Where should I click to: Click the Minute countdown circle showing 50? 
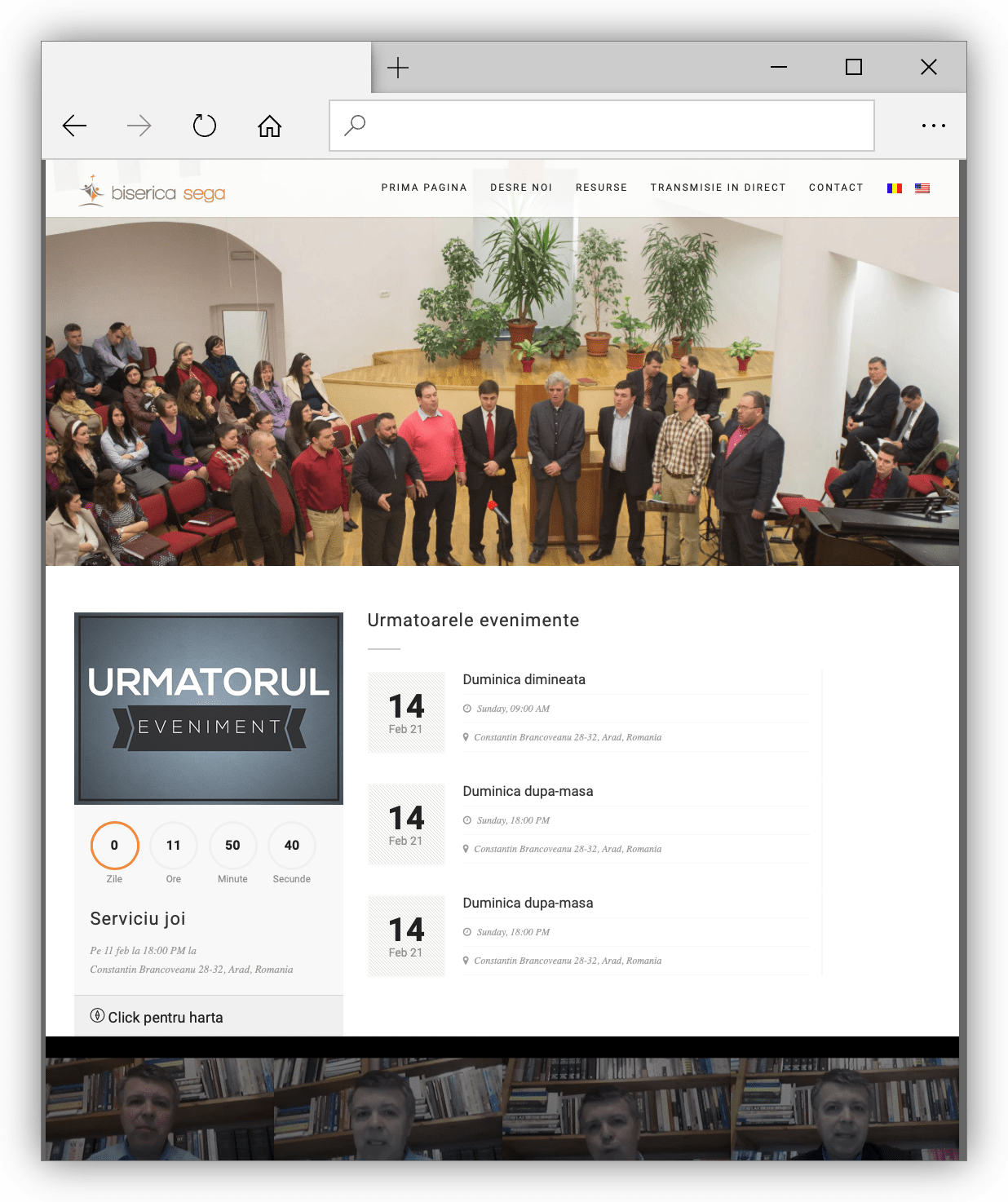232,846
